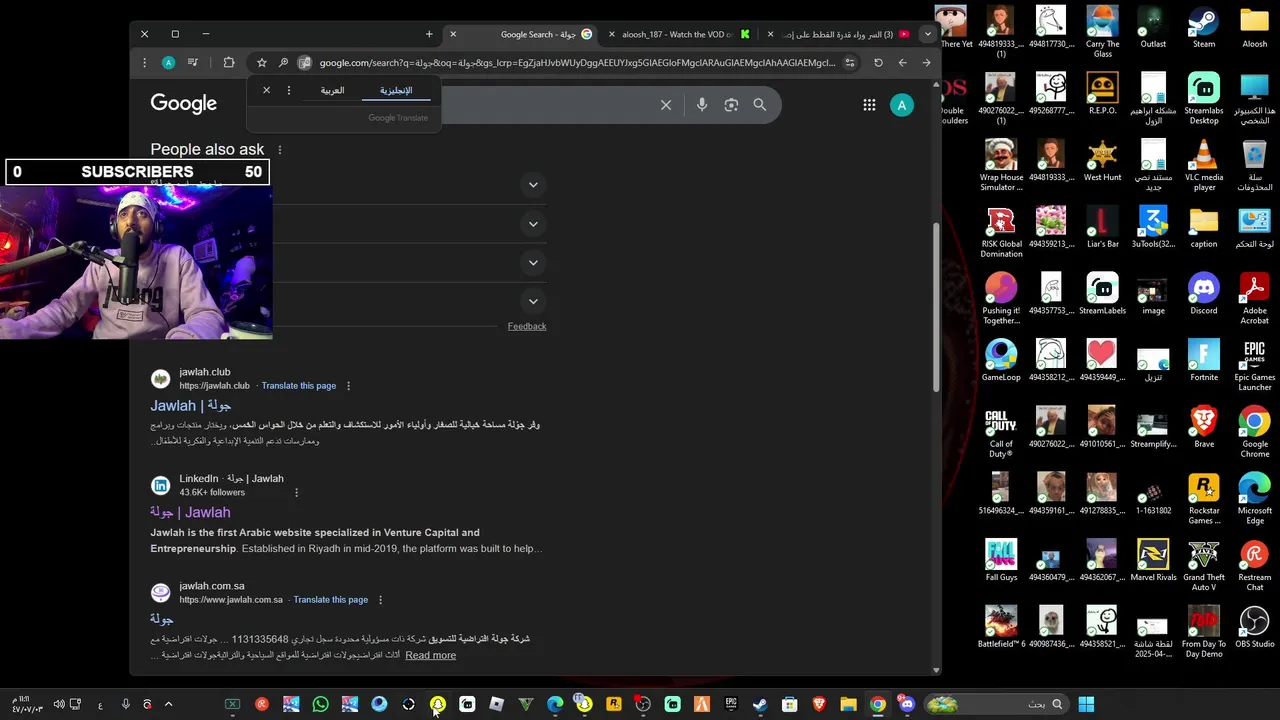This screenshot has width=1280, height=720.
Task: Translate the jawlah.com.sa page
Action: (331, 600)
